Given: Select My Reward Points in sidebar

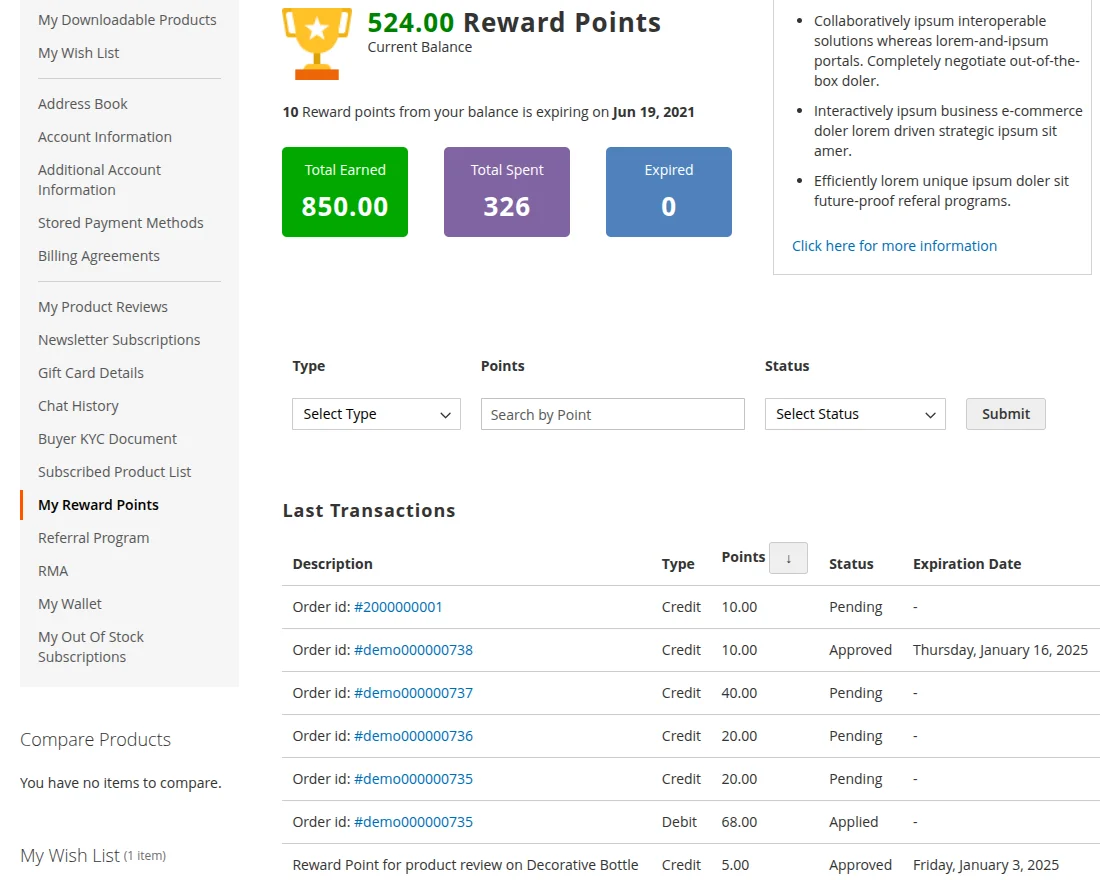Looking at the screenshot, I should 98,504.
